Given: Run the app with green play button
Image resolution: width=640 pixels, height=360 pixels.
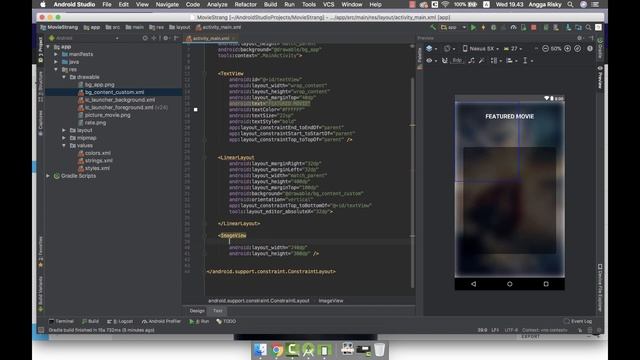Looking at the screenshot, I should 473,27.
